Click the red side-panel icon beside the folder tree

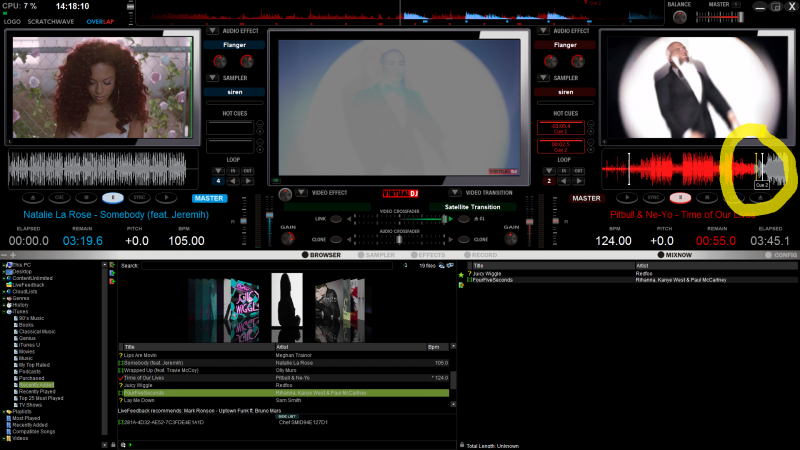[x=112, y=281]
